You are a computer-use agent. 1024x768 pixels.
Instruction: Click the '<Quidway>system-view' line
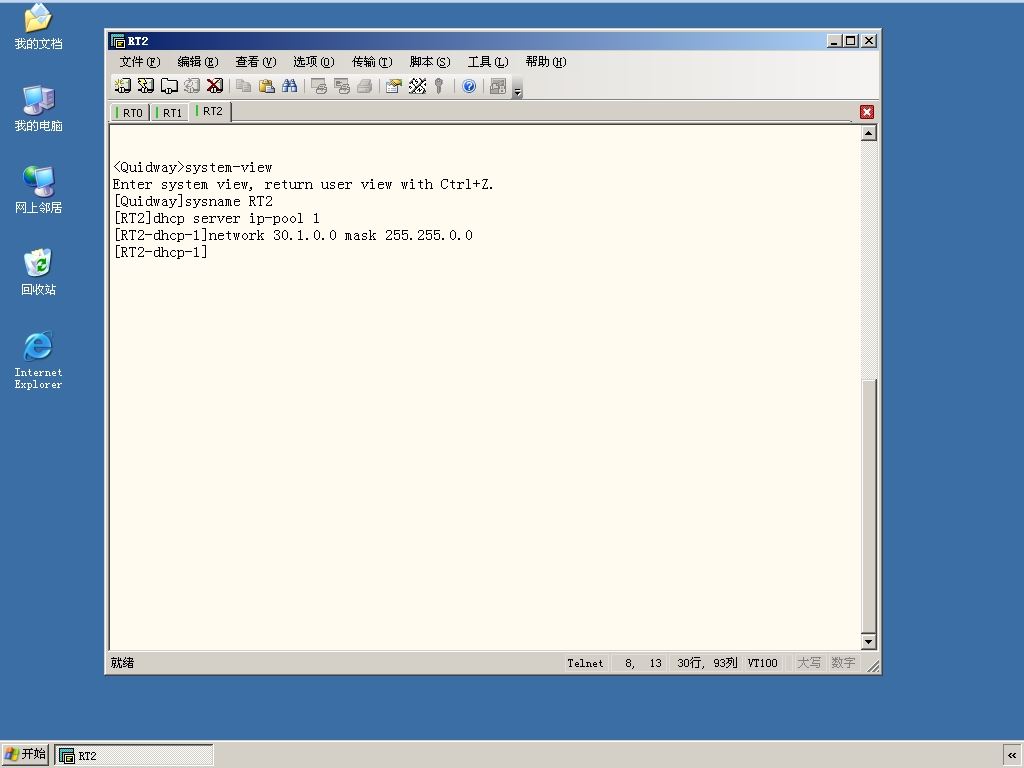coord(193,167)
